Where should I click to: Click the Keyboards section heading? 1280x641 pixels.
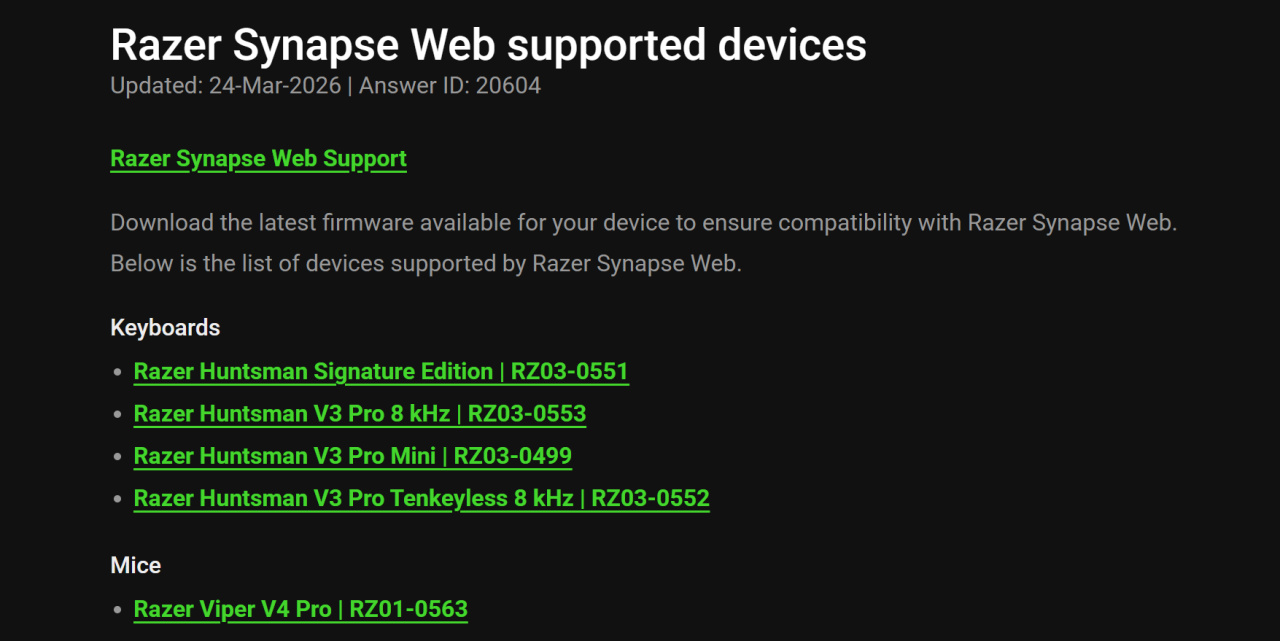pos(165,328)
